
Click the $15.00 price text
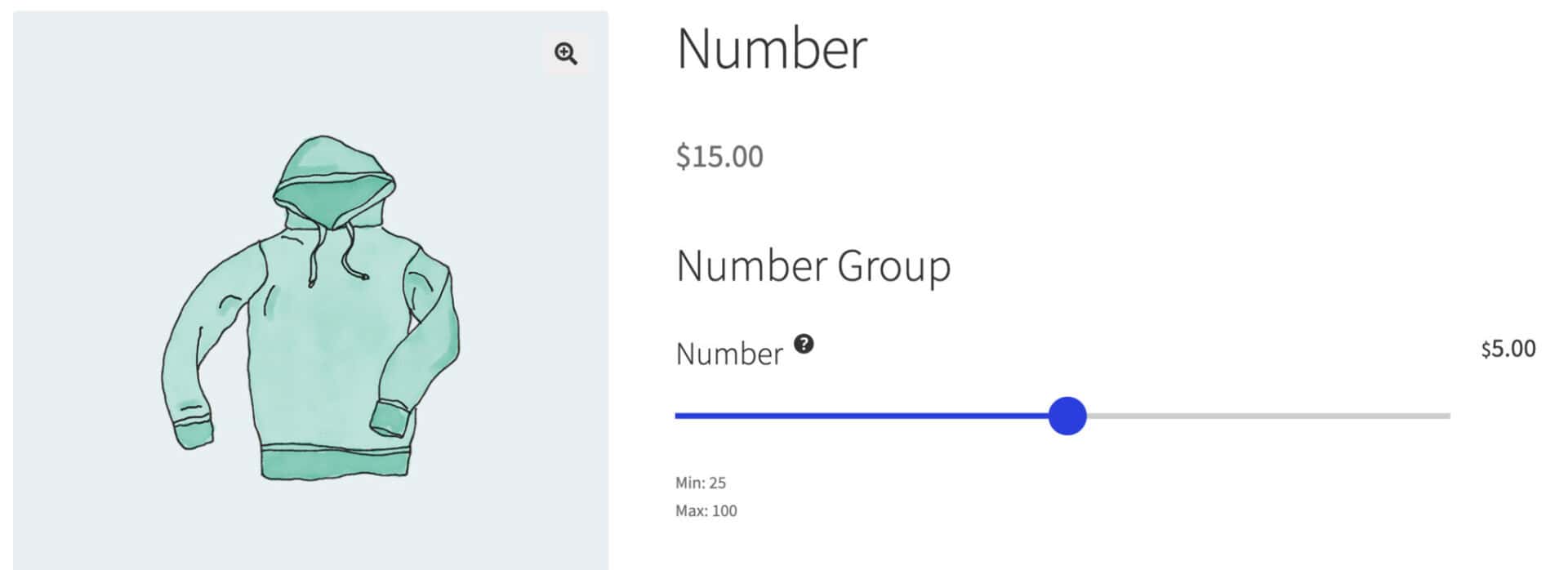[720, 157]
